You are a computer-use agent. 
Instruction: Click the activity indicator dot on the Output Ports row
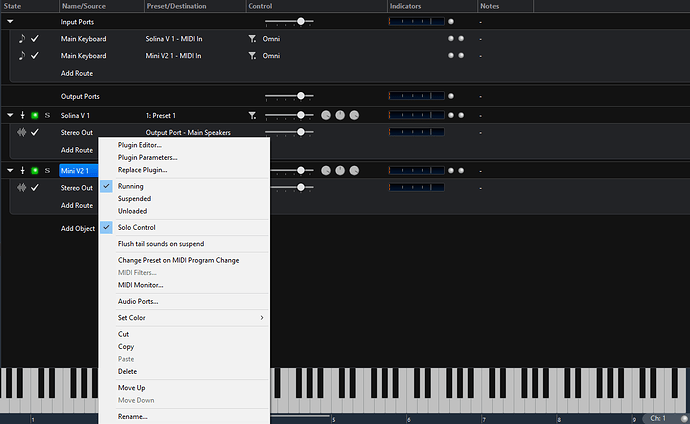click(451, 96)
